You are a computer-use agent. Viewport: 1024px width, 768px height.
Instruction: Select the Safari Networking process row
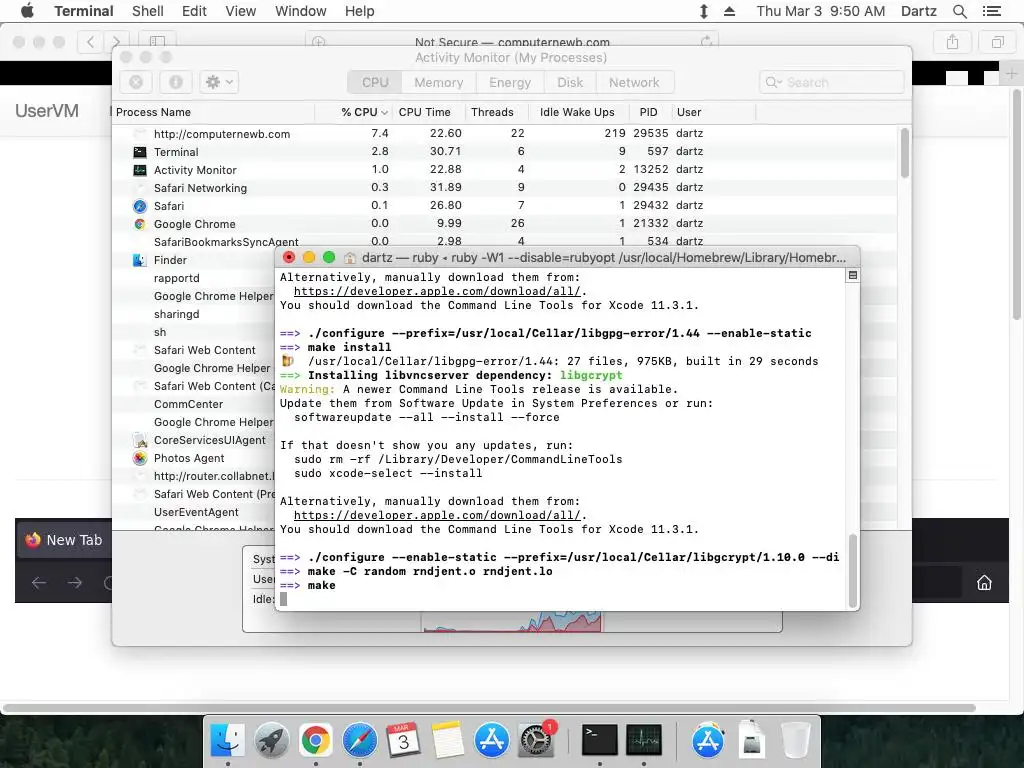pyautogui.click(x=505, y=187)
